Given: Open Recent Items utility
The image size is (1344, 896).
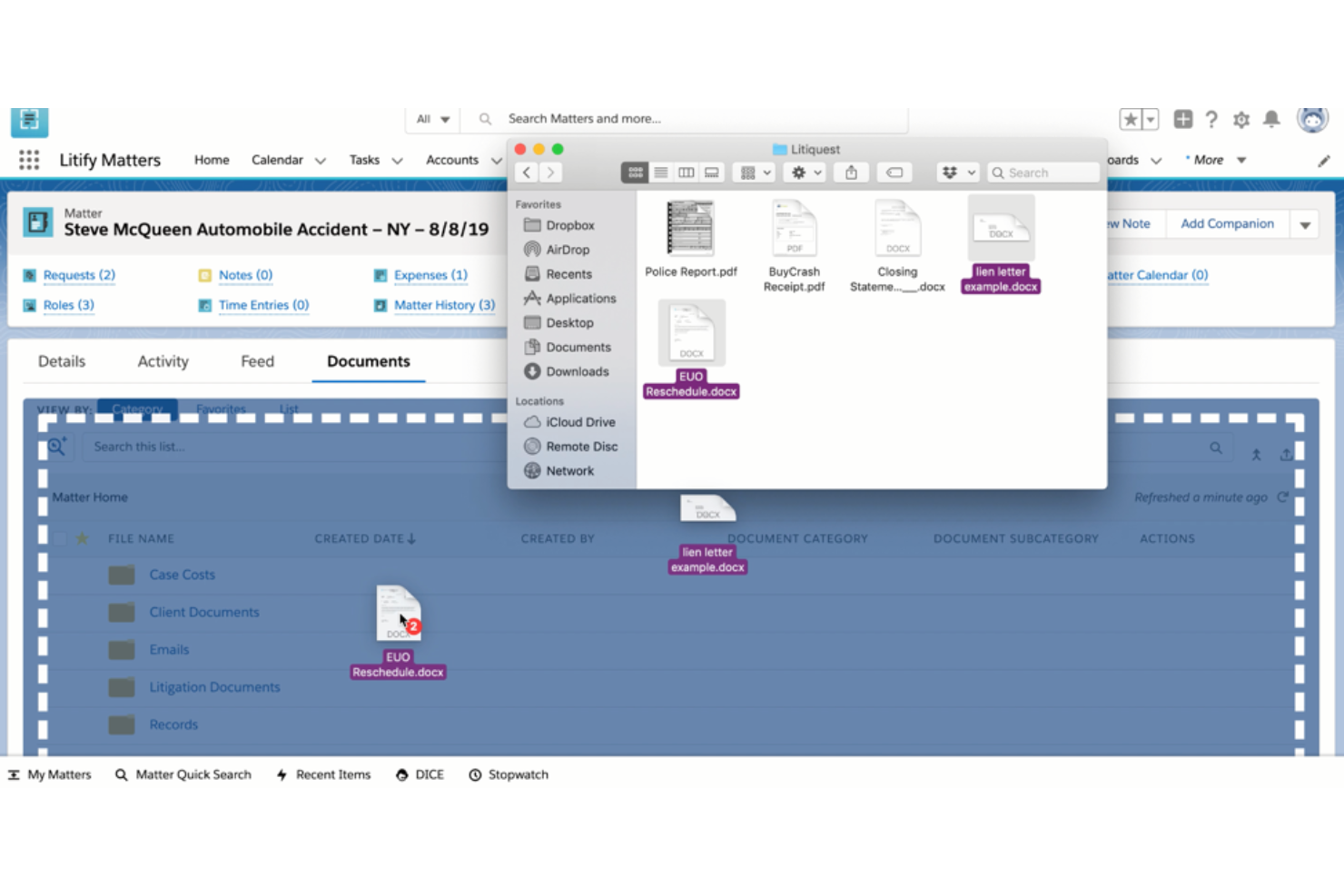Looking at the screenshot, I should [323, 775].
